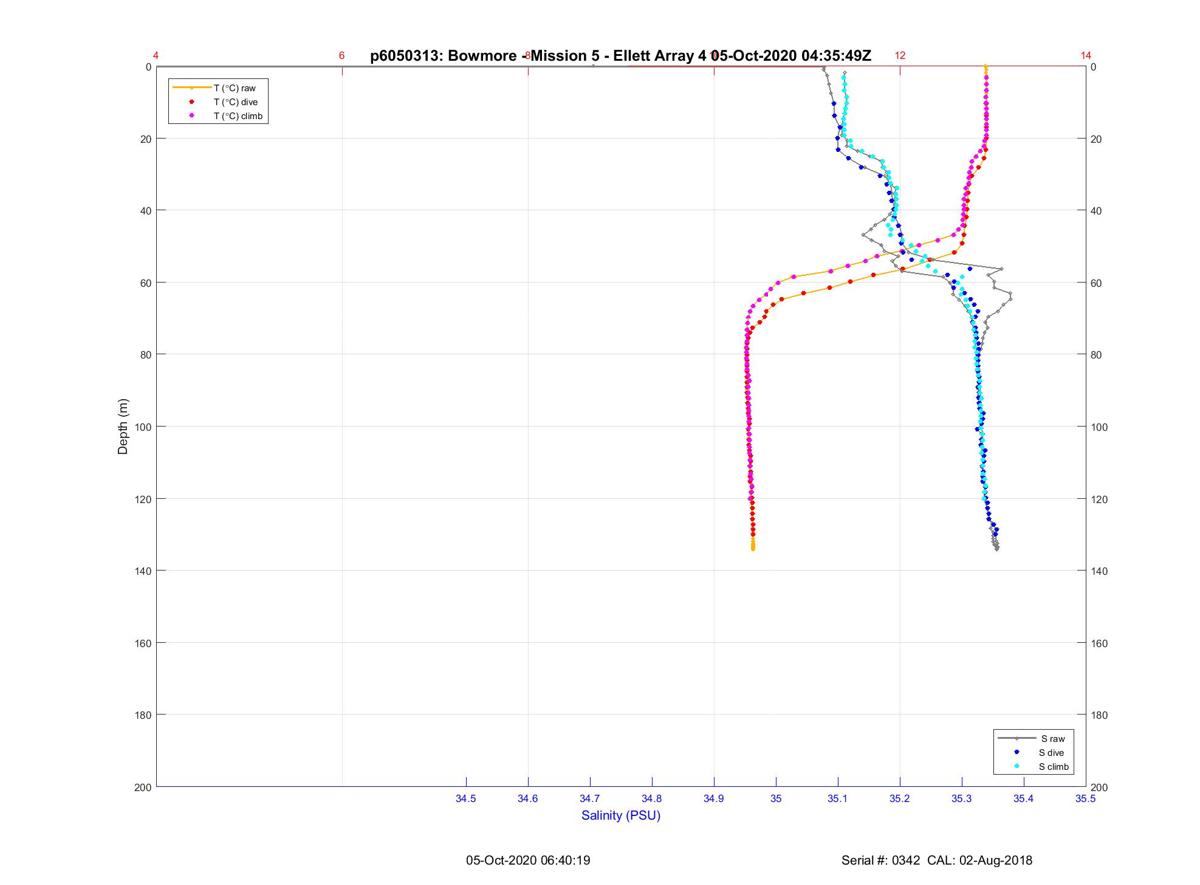Click the 140 tick on left depth axis
Image resolution: width=1200 pixels, height=885 pixels.
click(142, 571)
